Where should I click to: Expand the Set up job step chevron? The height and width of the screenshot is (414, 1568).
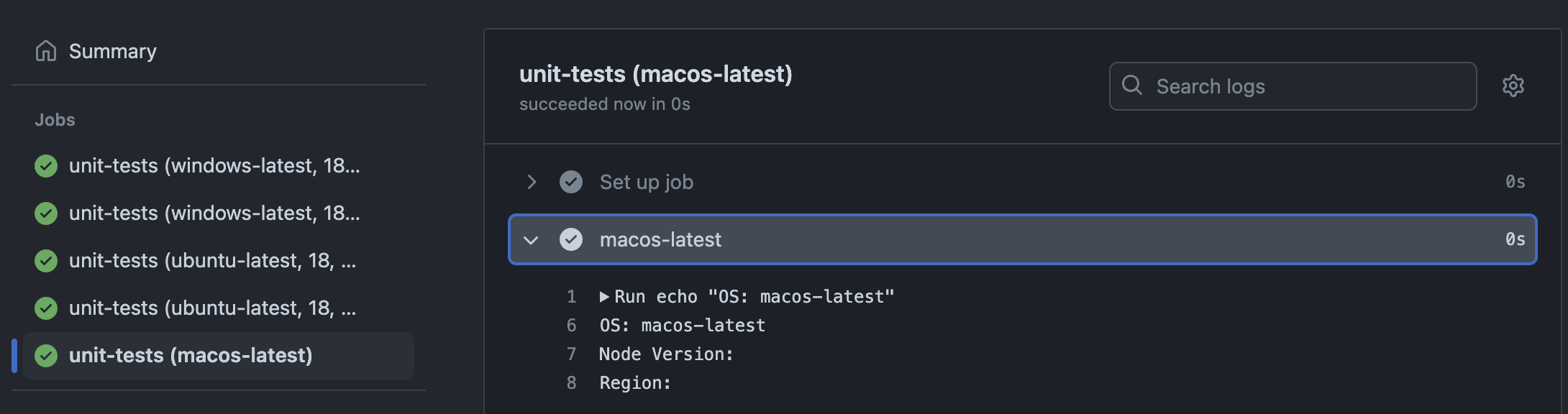(532, 182)
